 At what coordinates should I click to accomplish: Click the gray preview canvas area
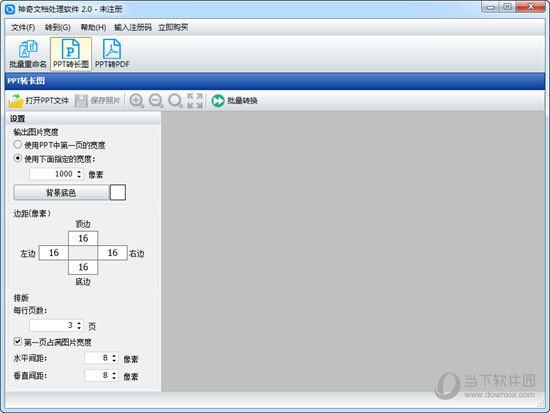(353, 251)
